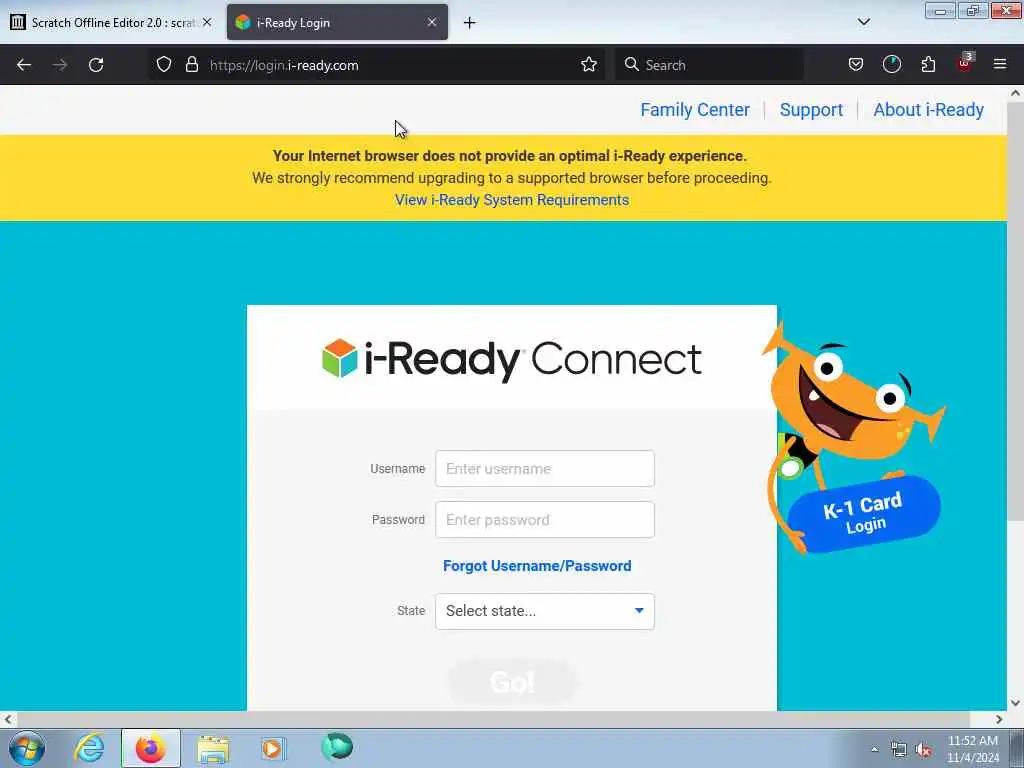Click the horizontal scrollbar left arrow
Viewport: 1024px width, 768px height.
coord(8,719)
